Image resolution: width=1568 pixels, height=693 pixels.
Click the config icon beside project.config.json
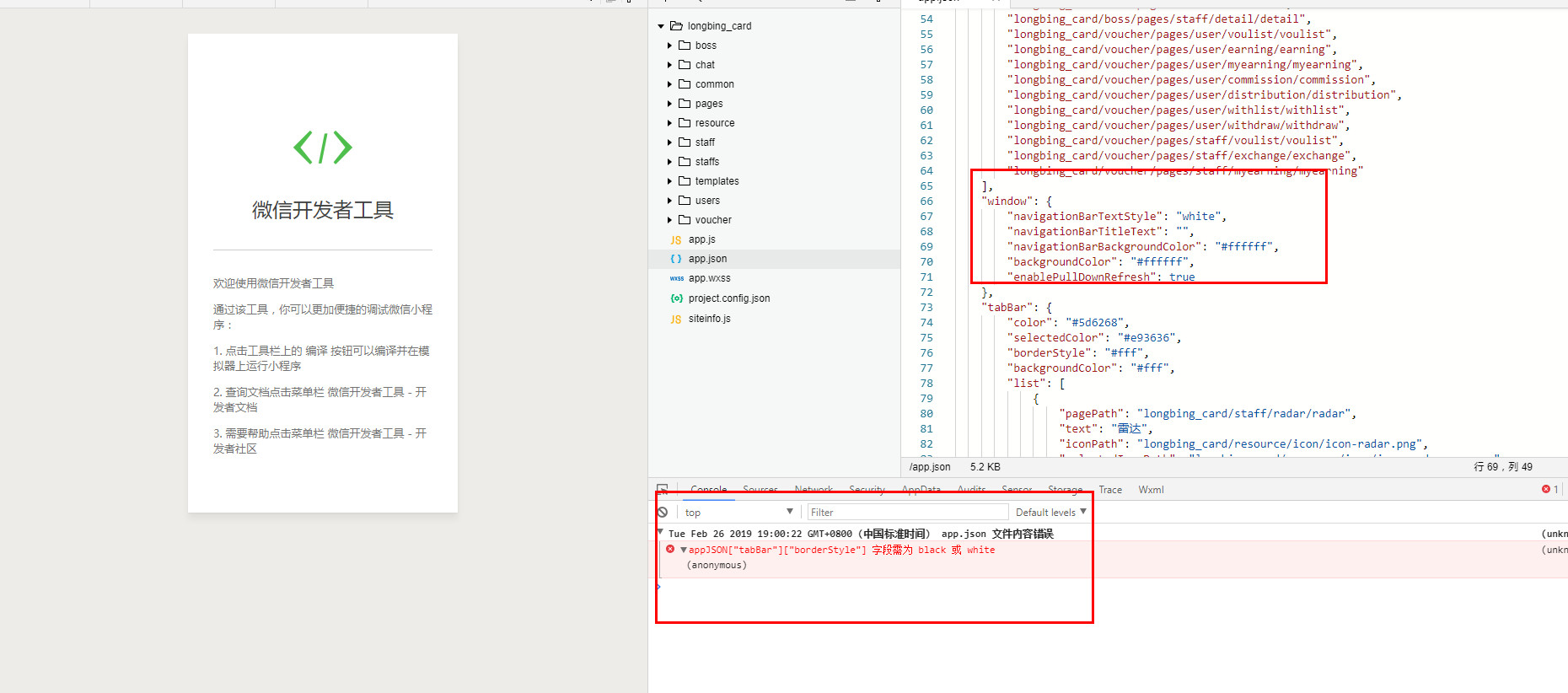click(x=676, y=298)
